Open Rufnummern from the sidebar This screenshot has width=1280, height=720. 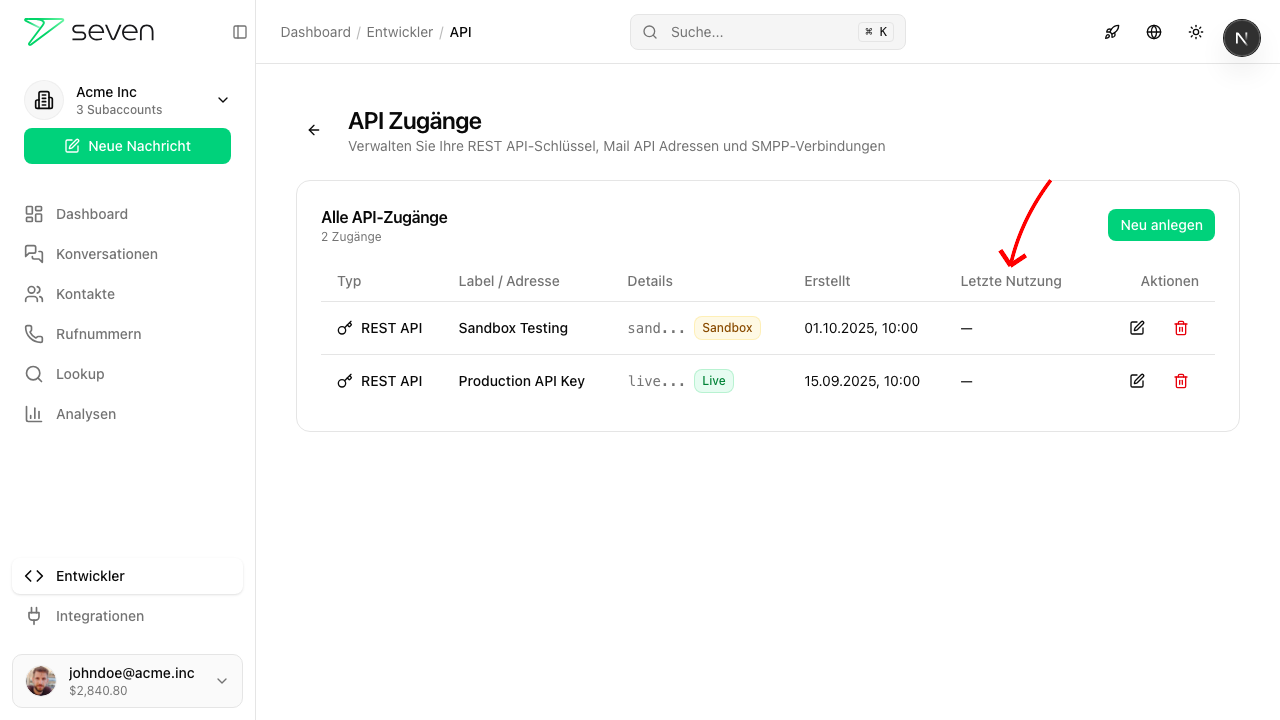97,334
